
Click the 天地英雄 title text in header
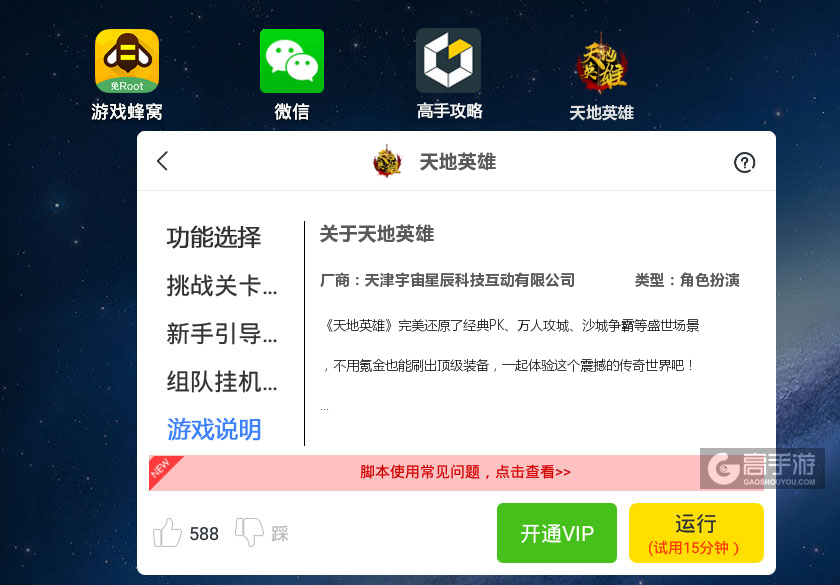(x=458, y=162)
